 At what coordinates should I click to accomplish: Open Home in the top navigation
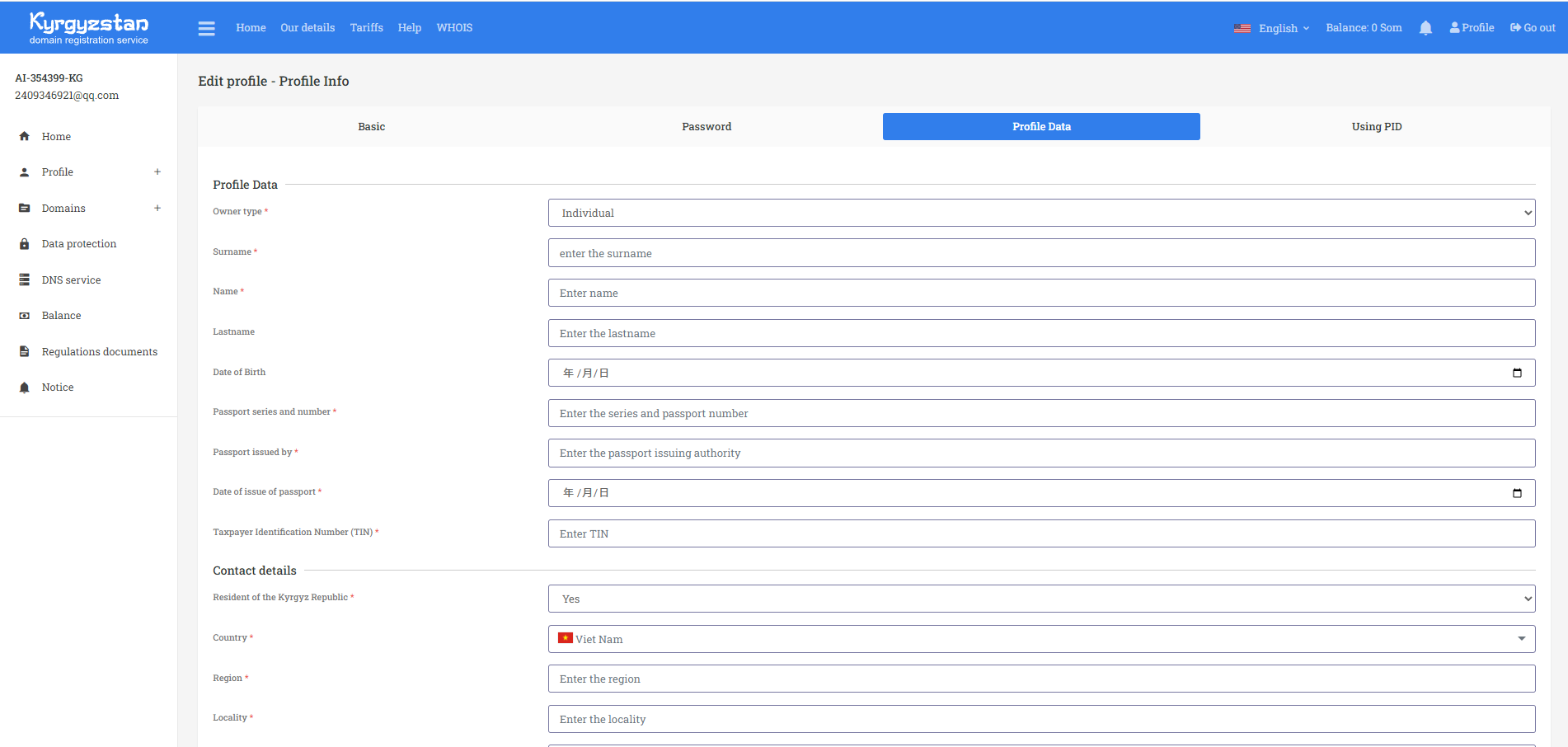pos(251,28)
